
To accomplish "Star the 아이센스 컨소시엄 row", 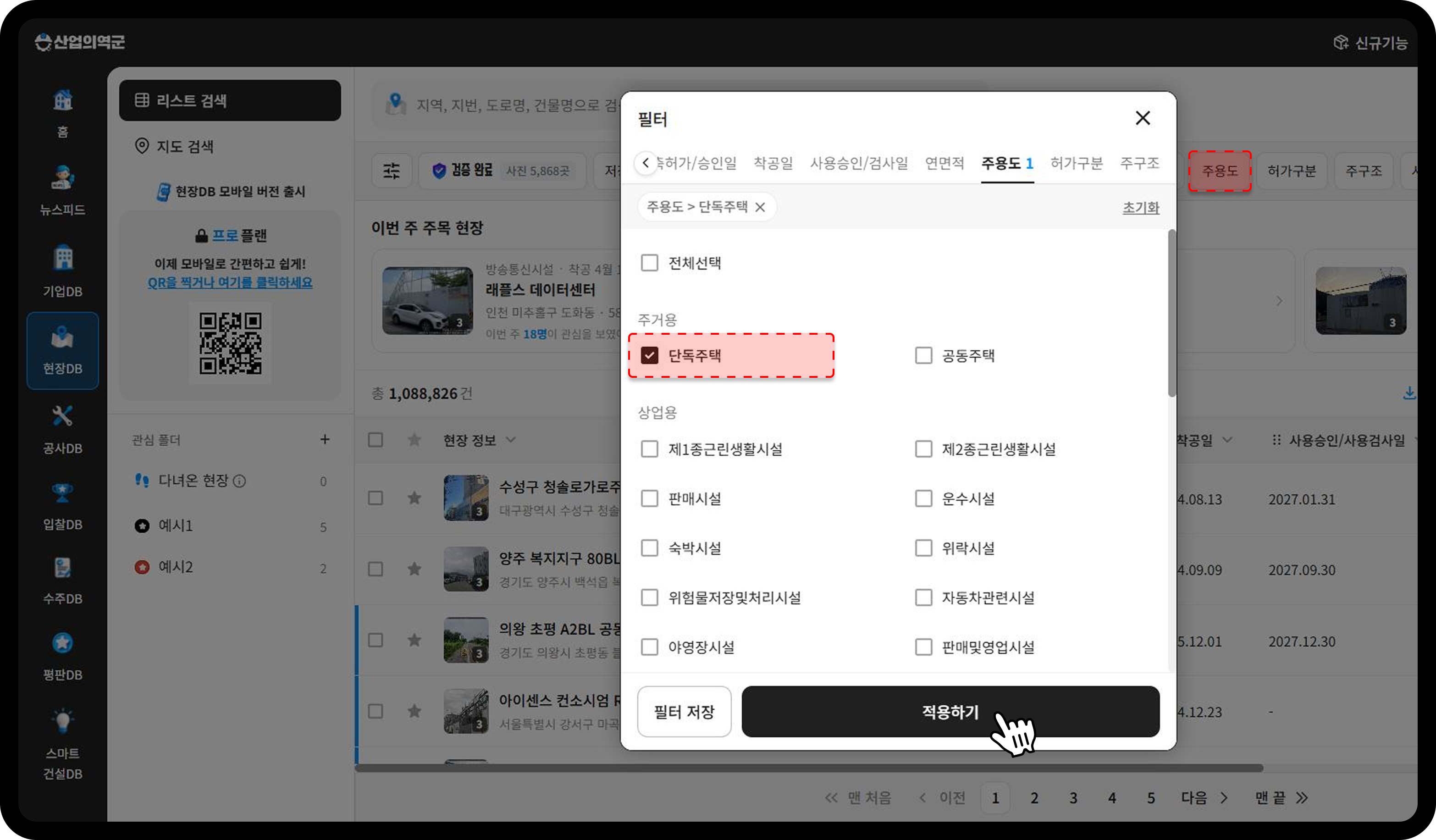I will click(414, 711).
